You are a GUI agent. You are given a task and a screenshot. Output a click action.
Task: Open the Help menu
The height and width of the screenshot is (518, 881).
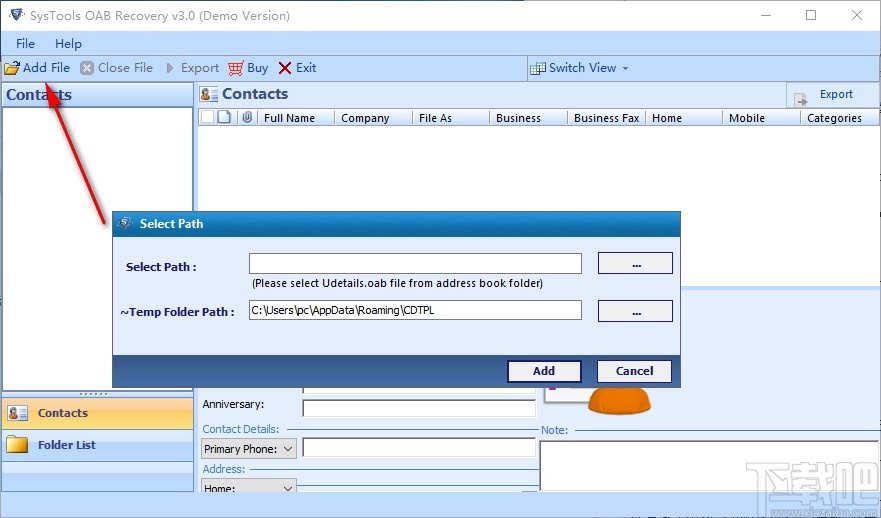(68, 43)
